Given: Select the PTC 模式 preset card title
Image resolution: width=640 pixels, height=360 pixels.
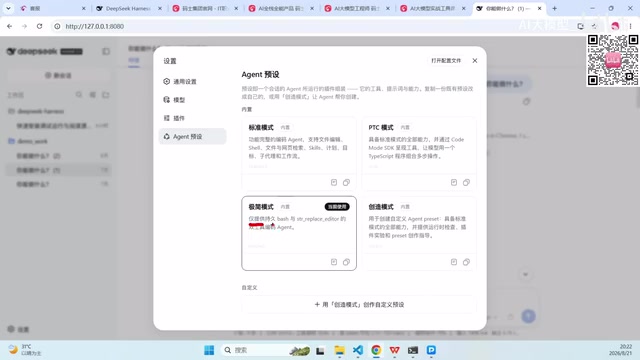Looking at the screenshot, I should 381,127.
